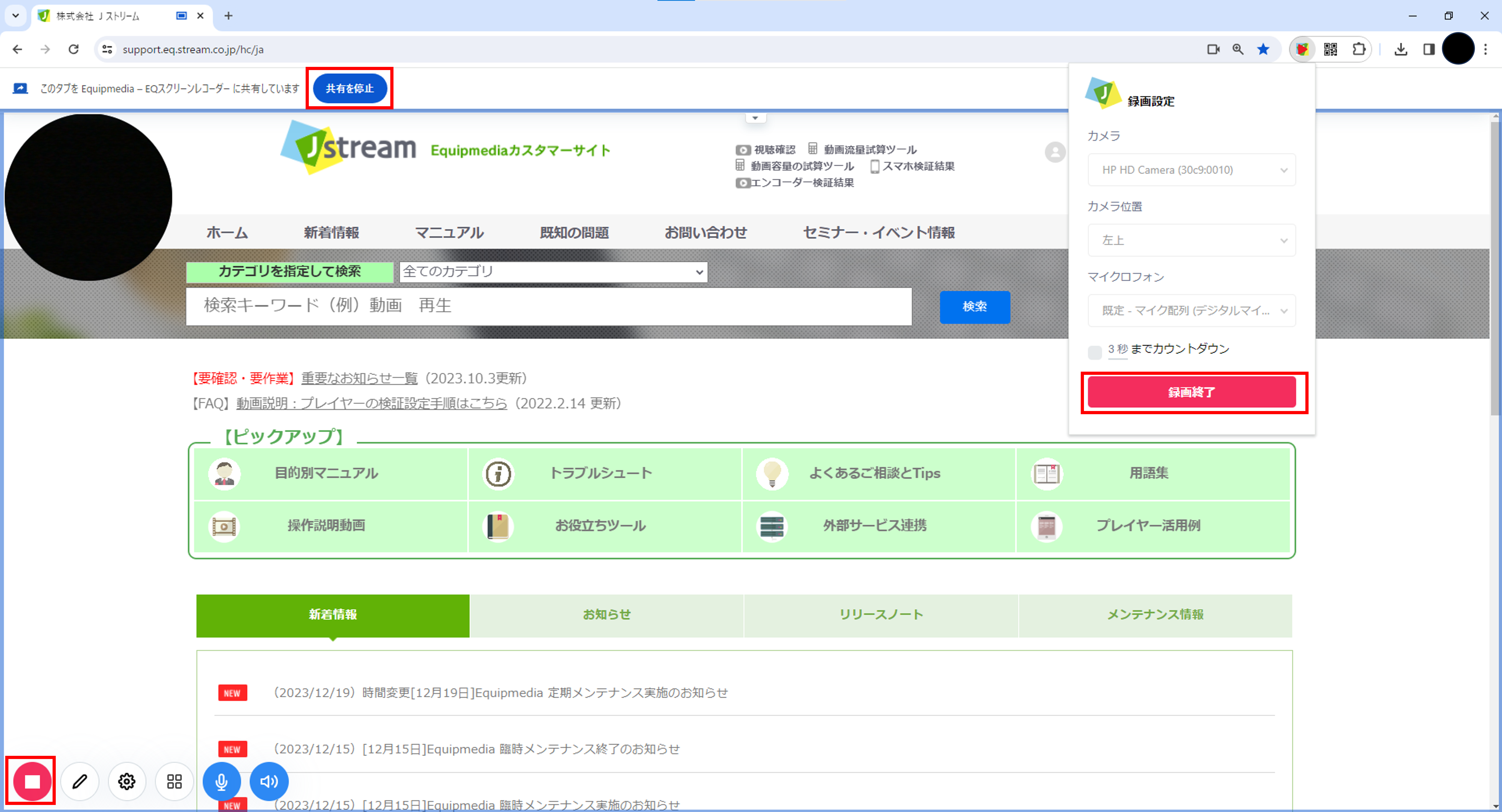Open the ホーム menu item

click(227, 233)
